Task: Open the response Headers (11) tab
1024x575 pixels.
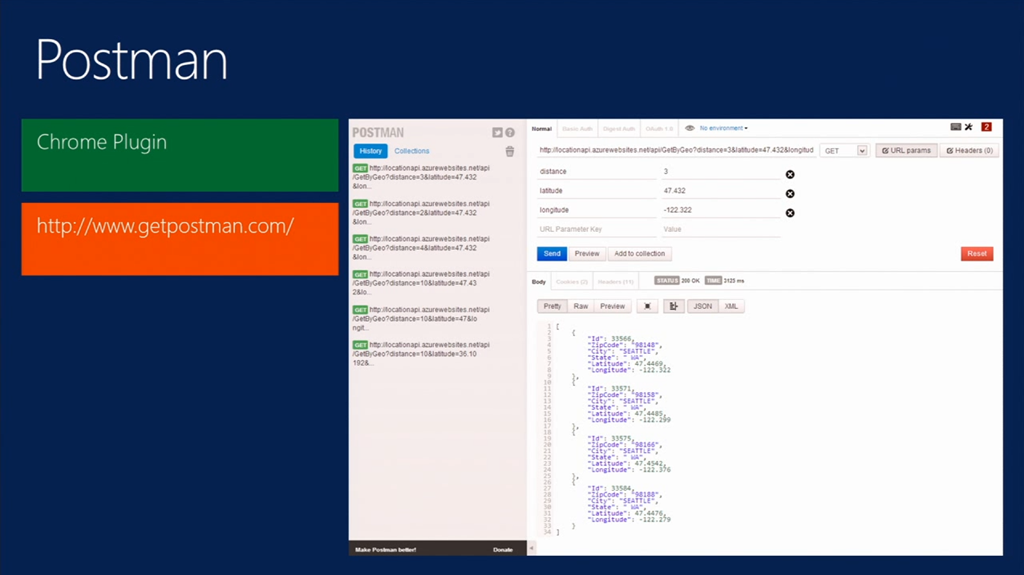Action: [x=615, y=282]
